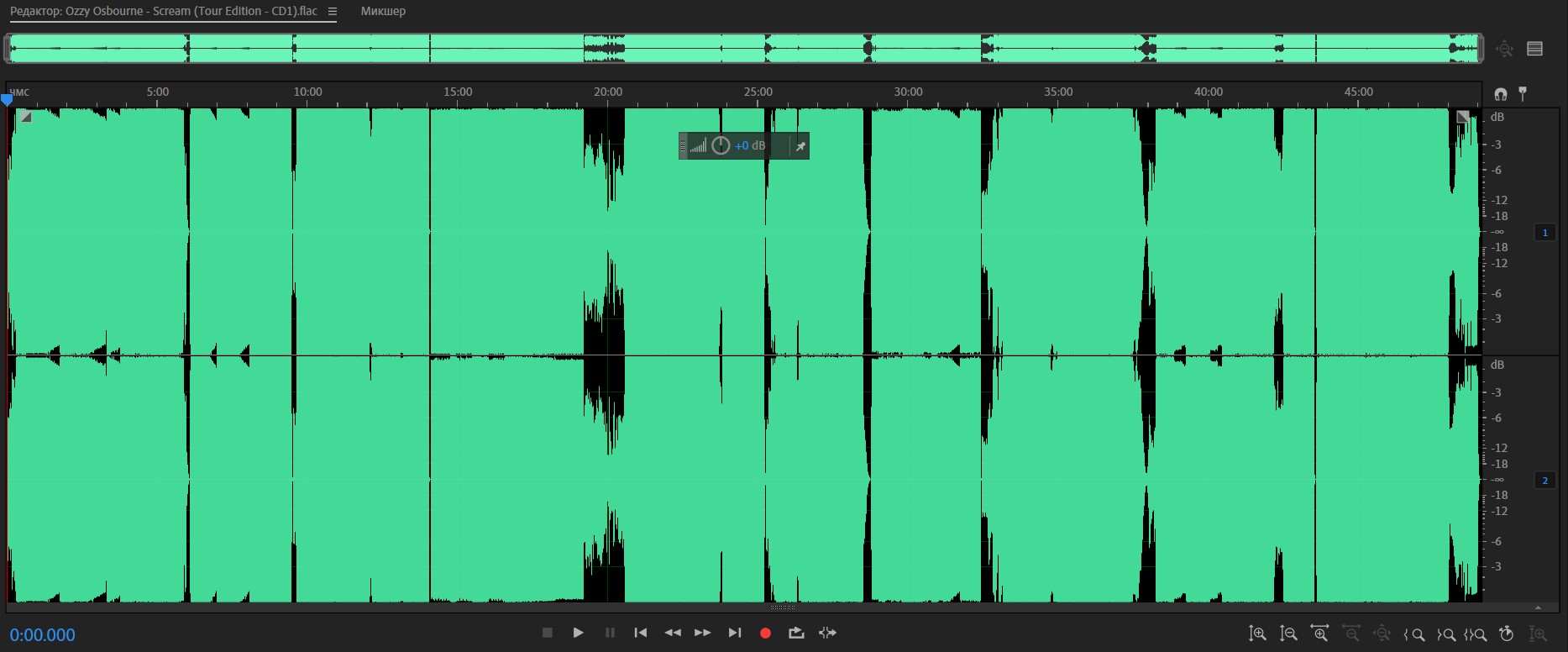Start playback with the Play button
Viewport: 1568px width, 652px height.
(x=578, y=633)
